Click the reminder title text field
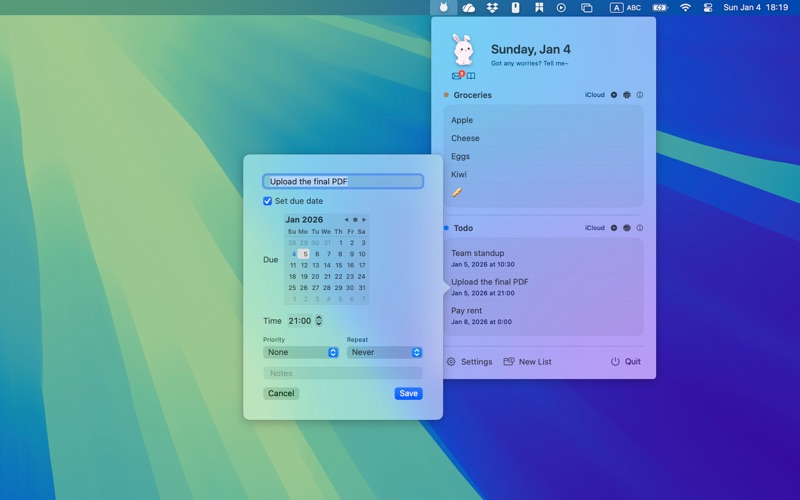The width and height of the screenshot is (800, 500). 343,181
